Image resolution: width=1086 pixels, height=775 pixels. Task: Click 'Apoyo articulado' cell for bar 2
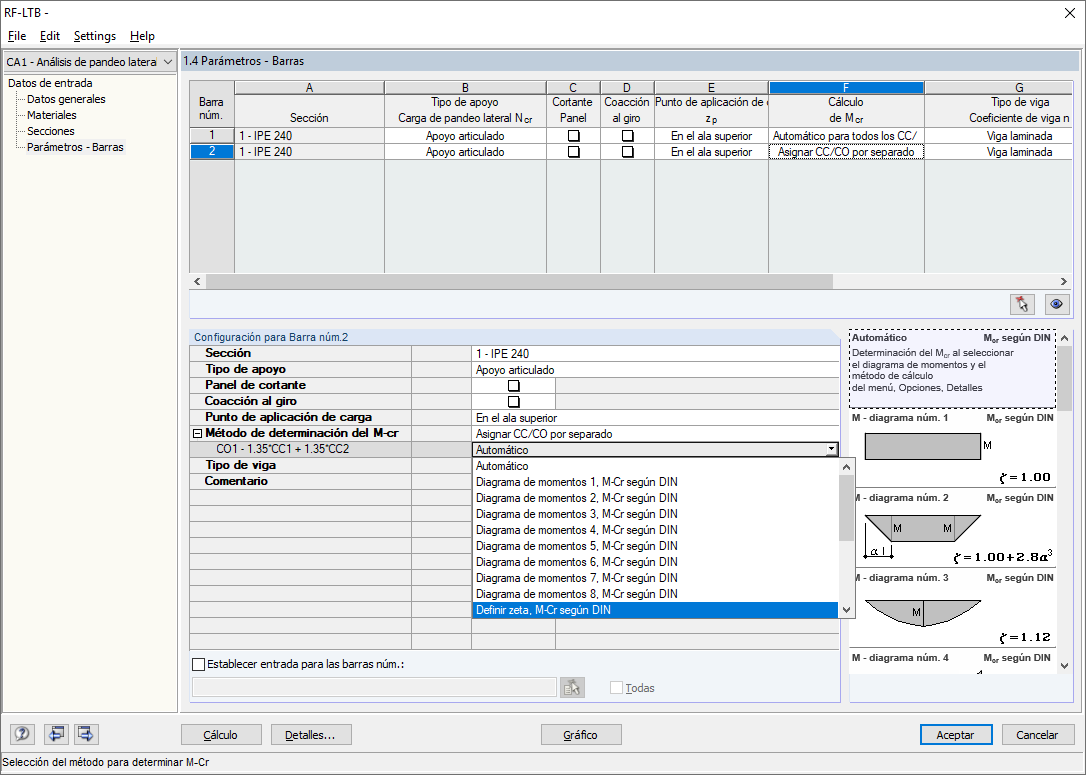pos(465,152)
